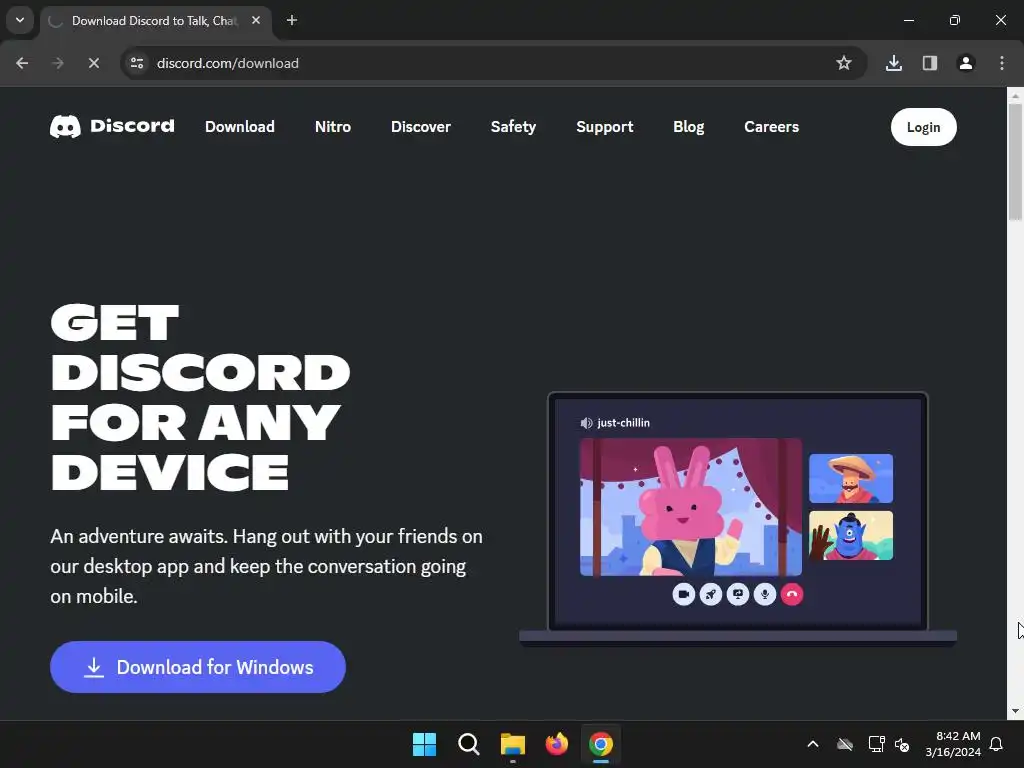Open a new browser tab
This screenshot has width=1024, height=768.
(292, 20)
